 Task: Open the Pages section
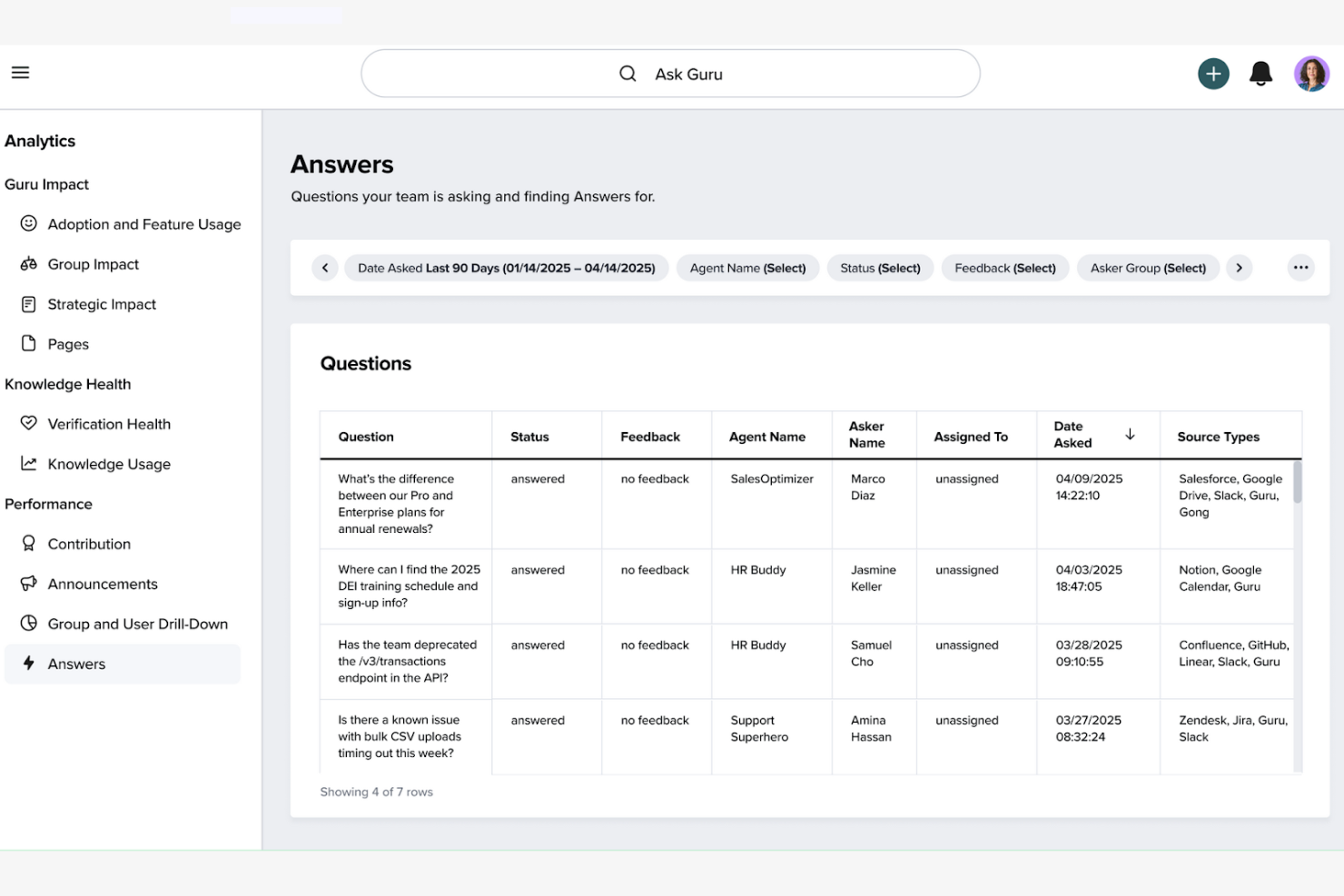click(68, 343)
